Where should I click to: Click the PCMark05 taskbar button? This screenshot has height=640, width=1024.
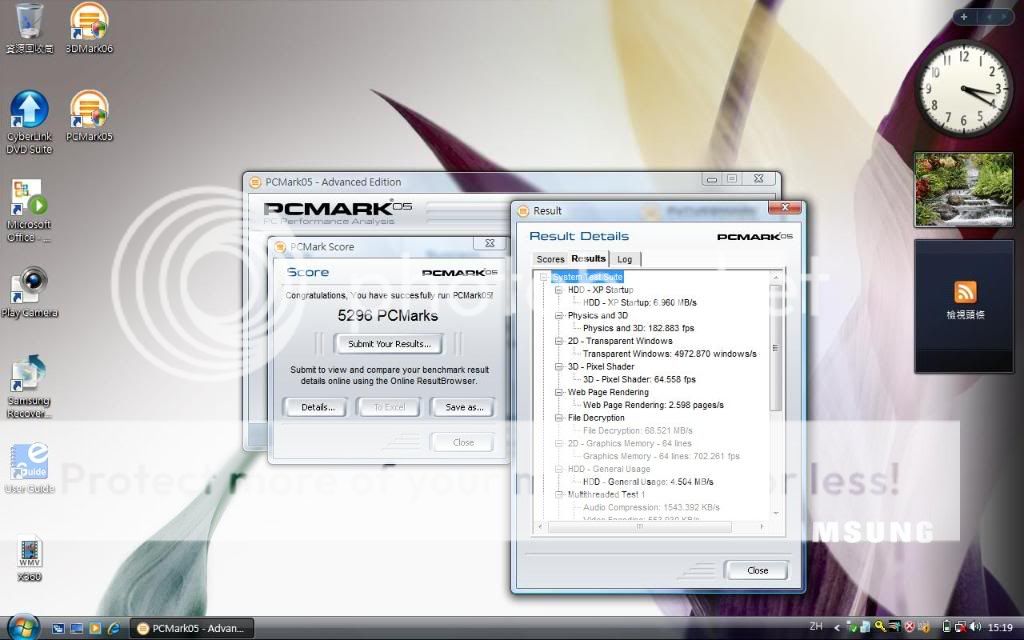click(x=191, y=628)
